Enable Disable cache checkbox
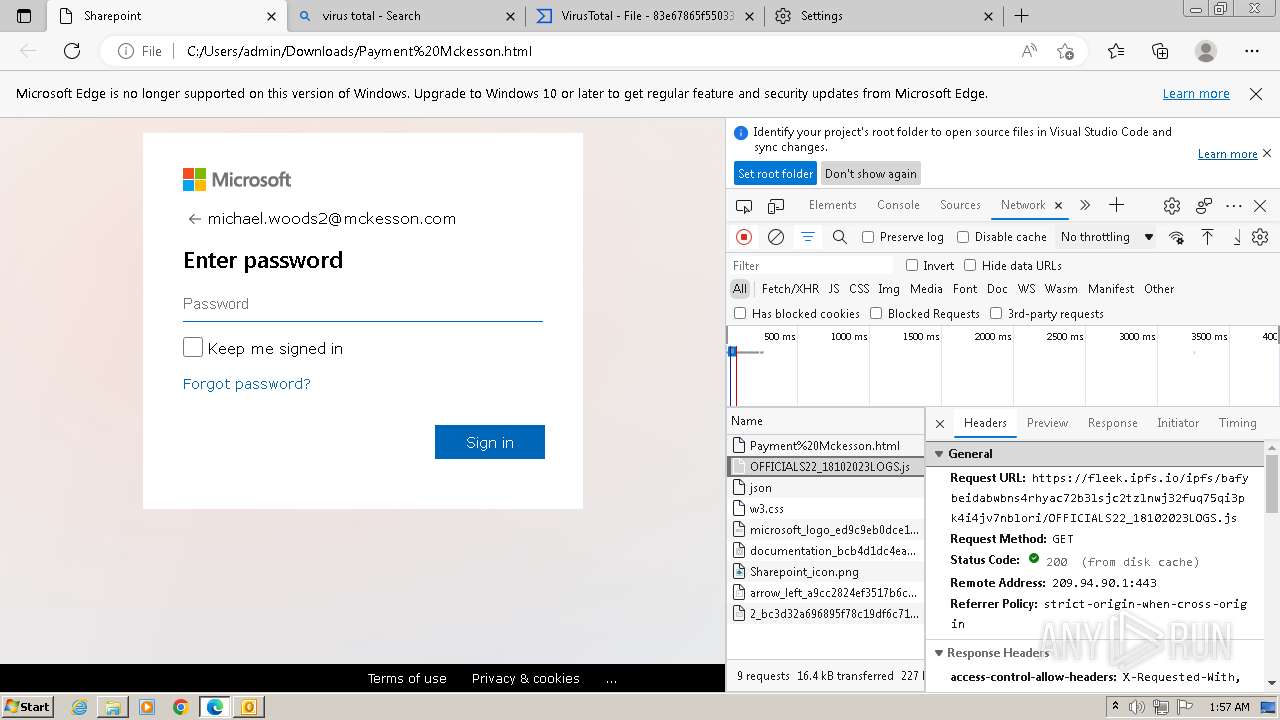 (963, 237)
